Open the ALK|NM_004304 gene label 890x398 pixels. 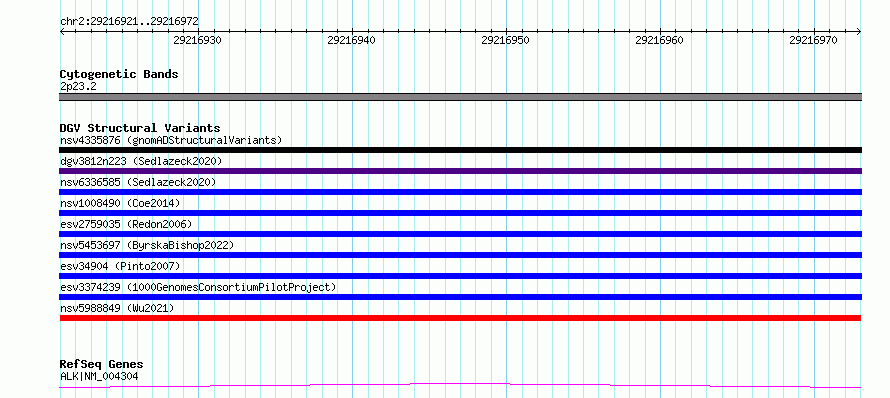click(99, 376)
